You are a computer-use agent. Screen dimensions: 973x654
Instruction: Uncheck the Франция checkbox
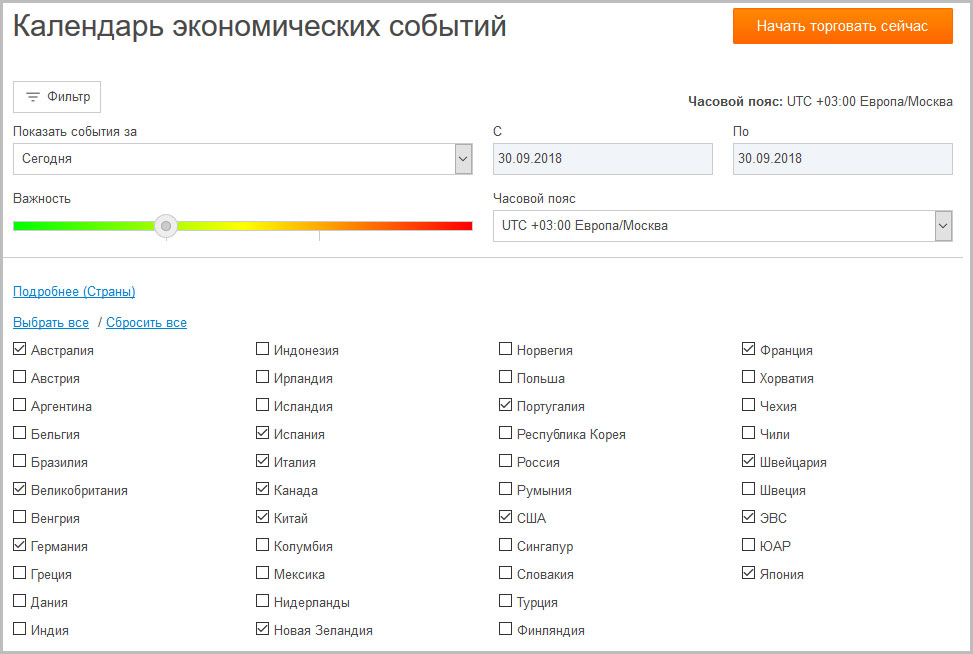(749, 350)
